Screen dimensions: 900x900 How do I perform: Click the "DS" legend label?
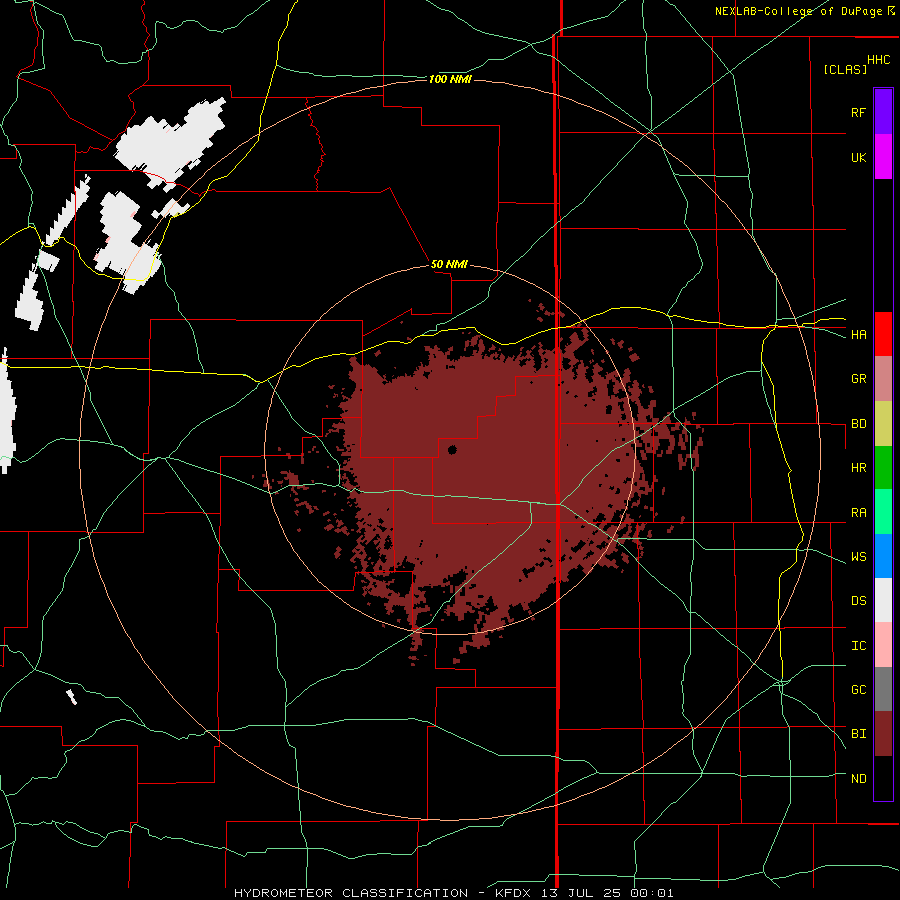click(858, 601)
